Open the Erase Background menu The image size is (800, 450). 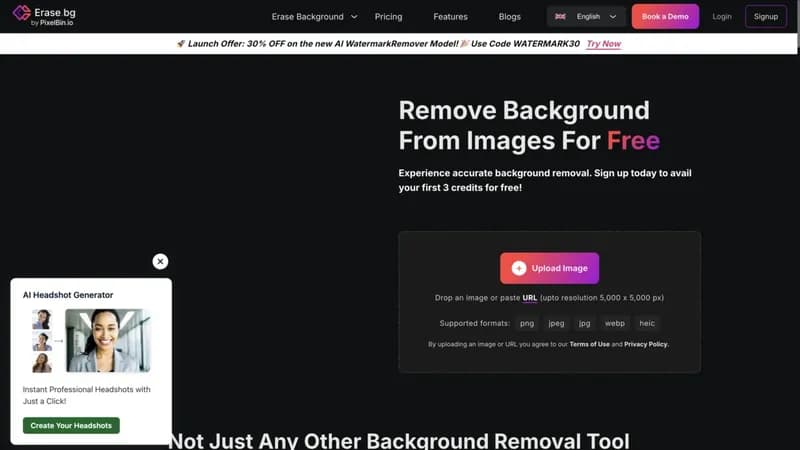(x=308, y=17)
